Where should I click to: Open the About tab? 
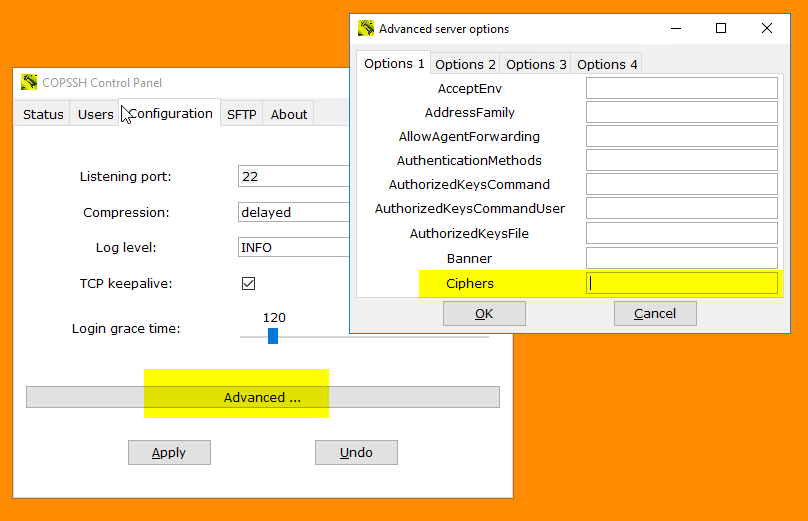click(289, 114)
